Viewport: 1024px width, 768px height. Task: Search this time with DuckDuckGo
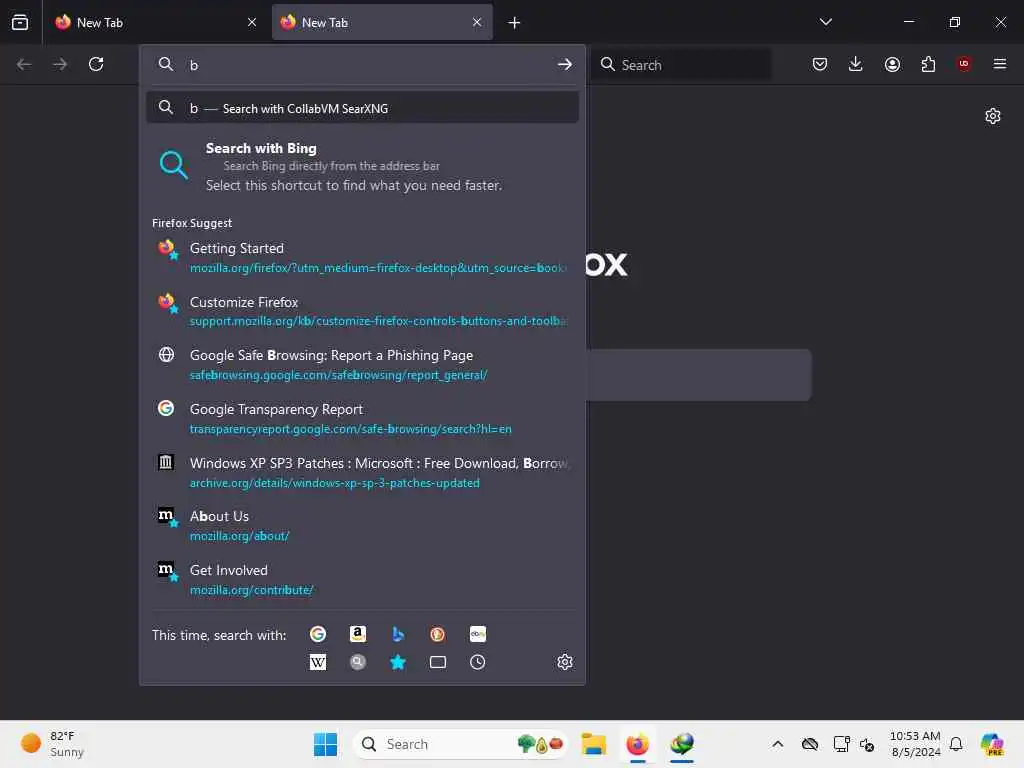coord(438,634)
